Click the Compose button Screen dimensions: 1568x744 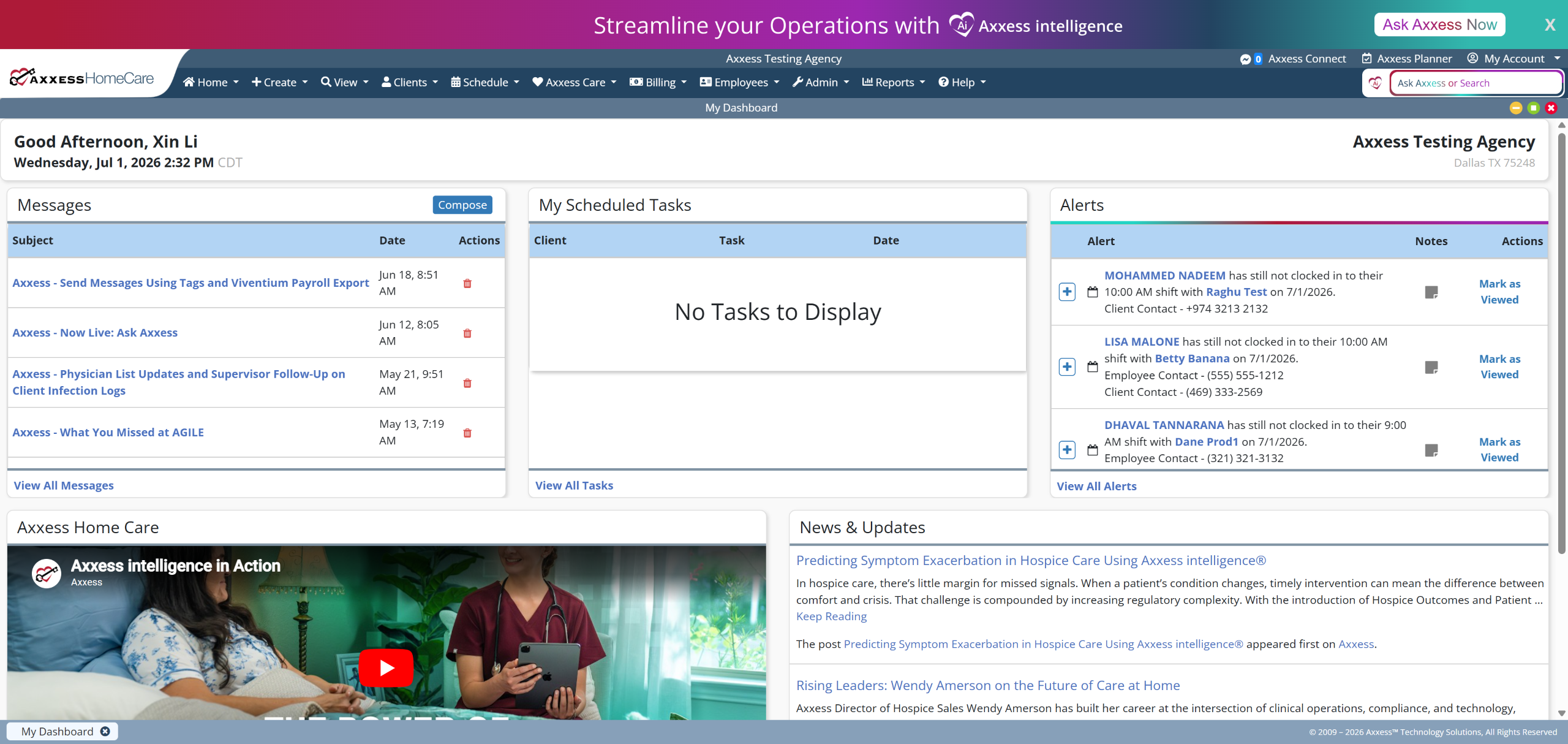pos(462,205)
